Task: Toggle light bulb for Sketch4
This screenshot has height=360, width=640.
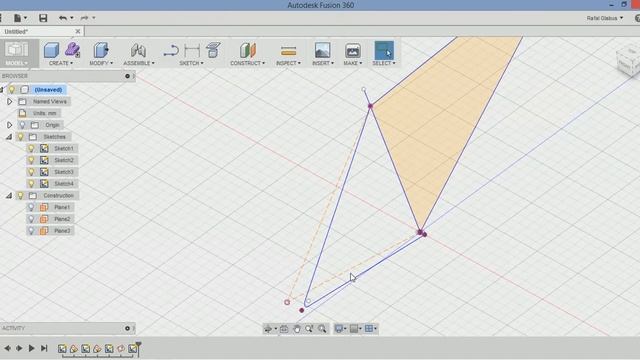Action: pyautogui.click(x=31, y=184)
